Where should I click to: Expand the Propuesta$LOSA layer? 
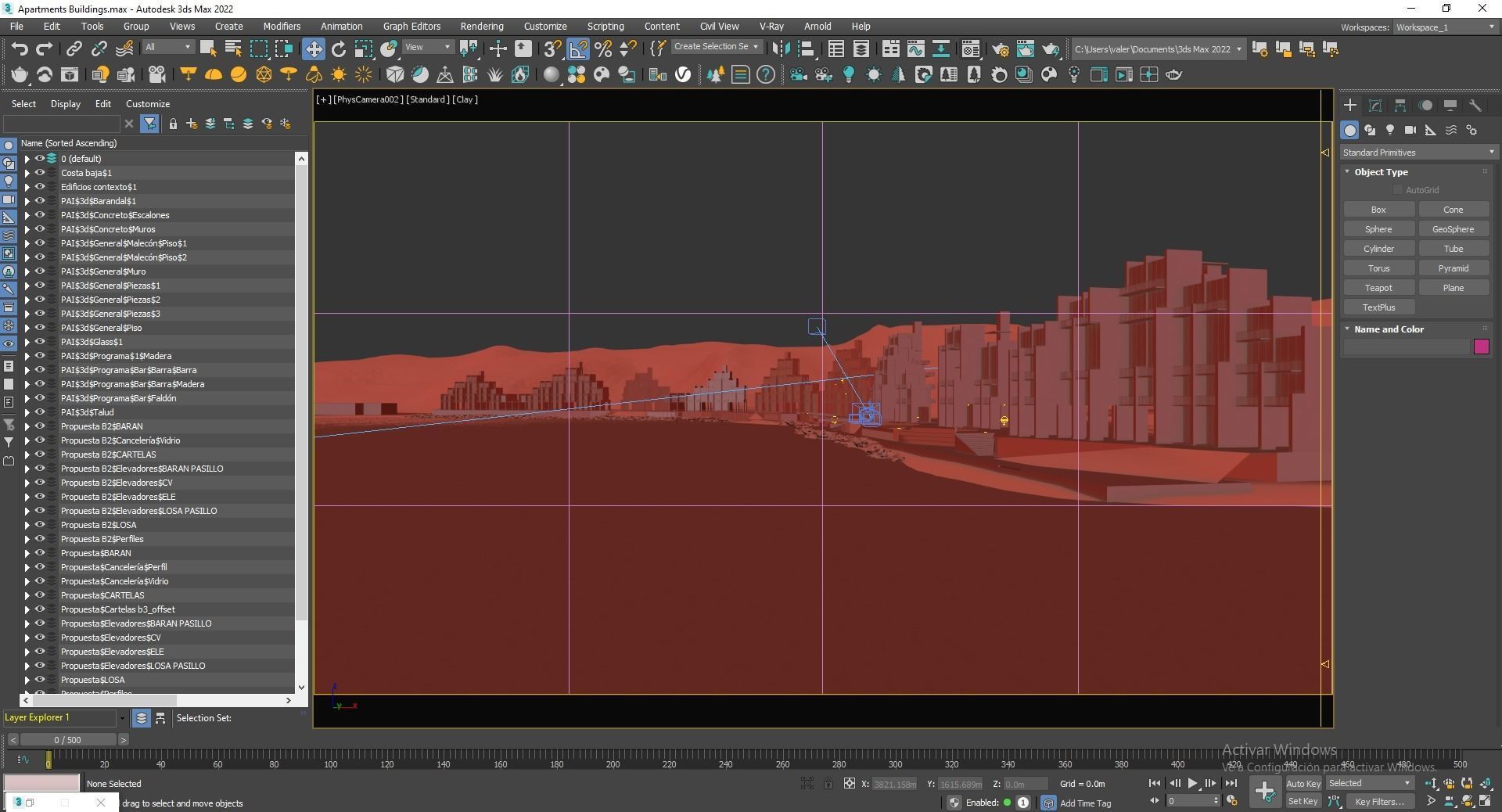click(x=27, y=680)
